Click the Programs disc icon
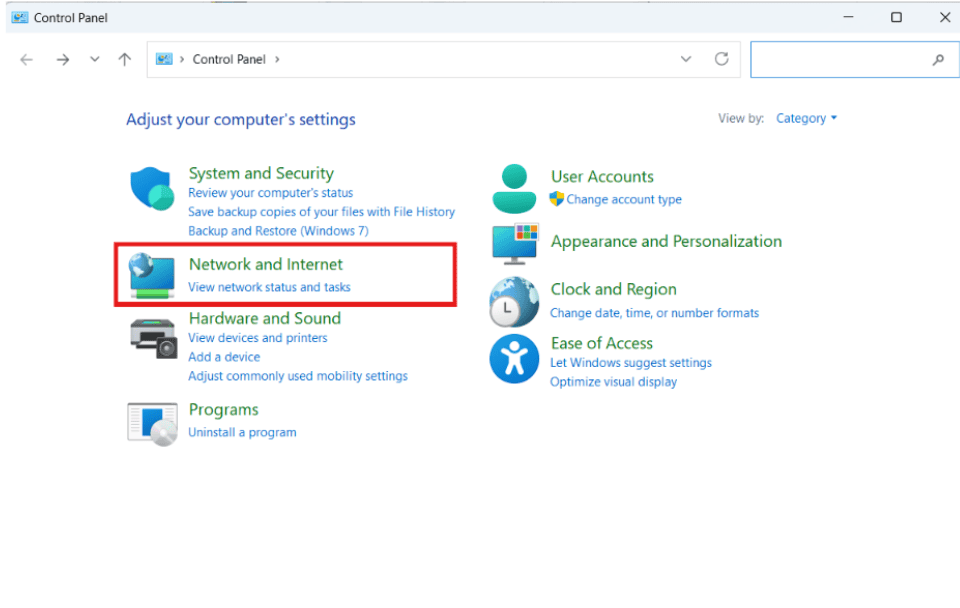The width and height of the screenshot is (960, 608). pos(152,424)
